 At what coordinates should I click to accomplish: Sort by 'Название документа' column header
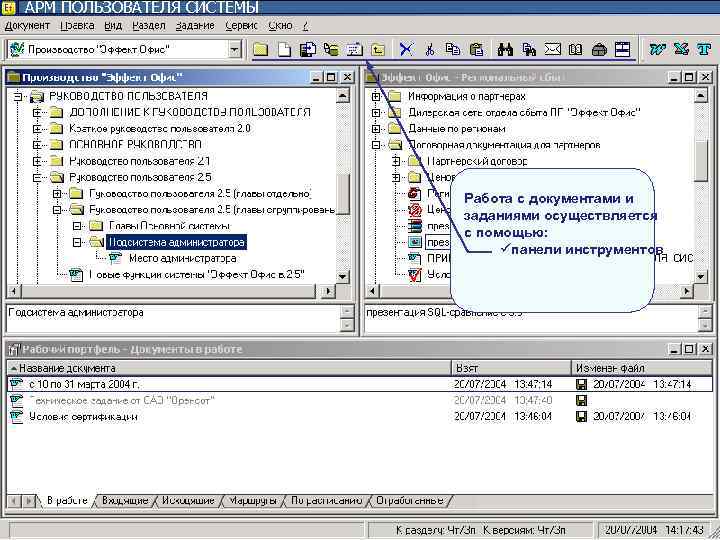click(x=229, y=368)
